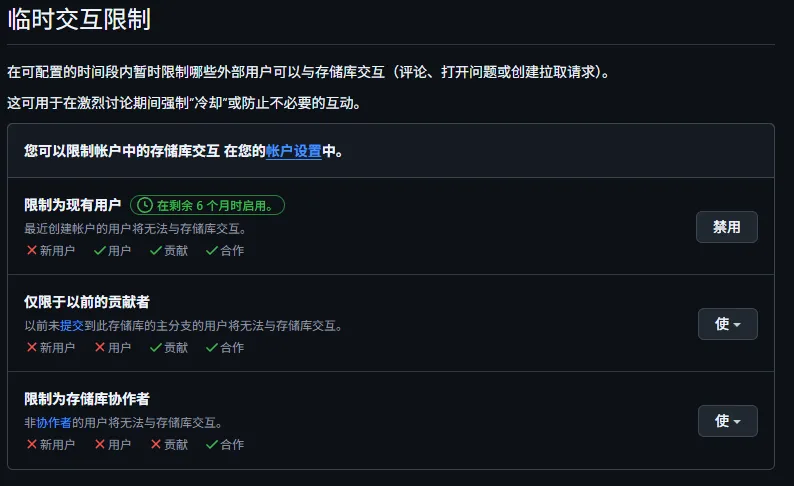Click the 仅限于以前的贡献者 heading

click(x=87, y=301)
